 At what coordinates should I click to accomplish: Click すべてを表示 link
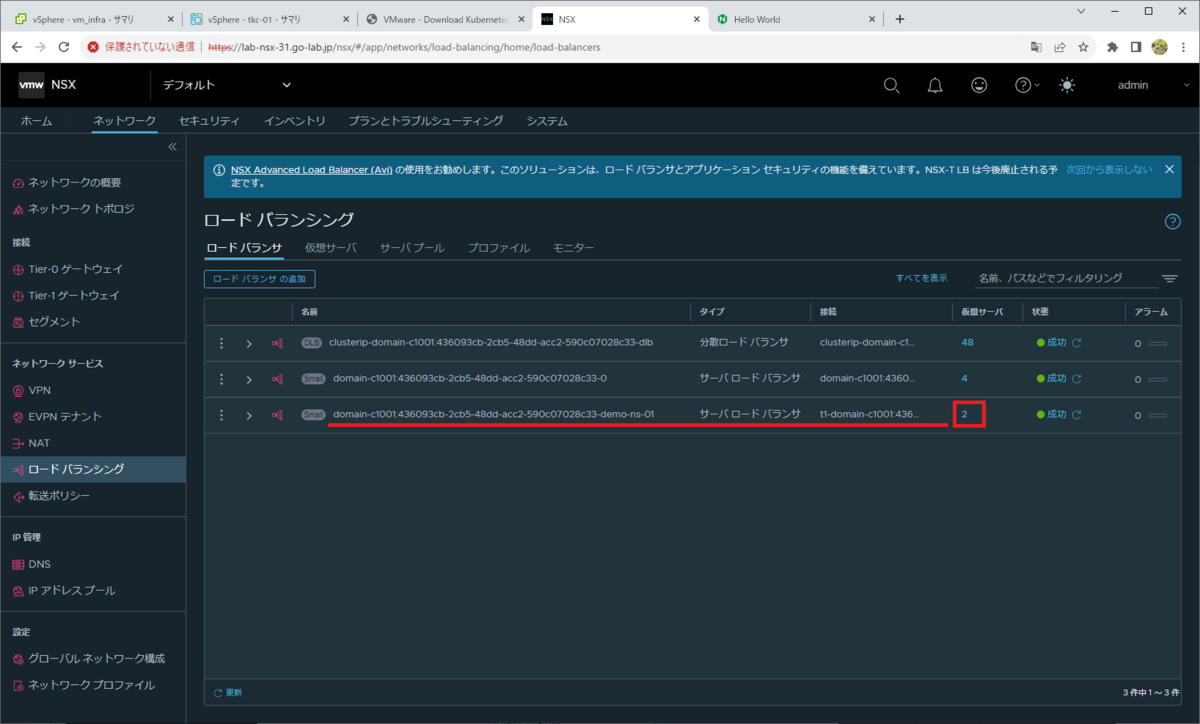(921, 278)
